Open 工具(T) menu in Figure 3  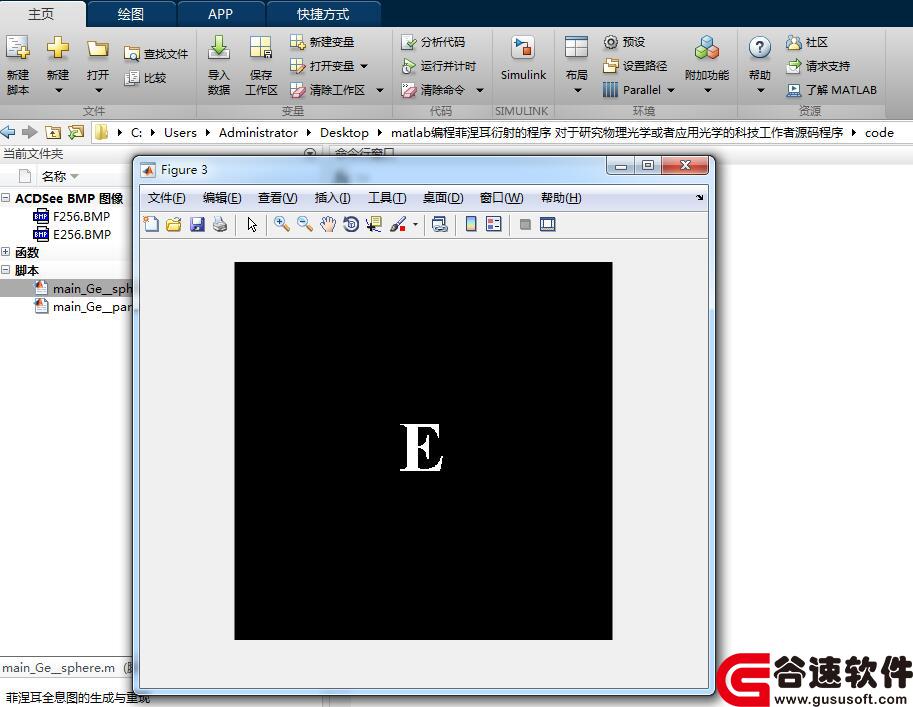(x=387, y=198)
